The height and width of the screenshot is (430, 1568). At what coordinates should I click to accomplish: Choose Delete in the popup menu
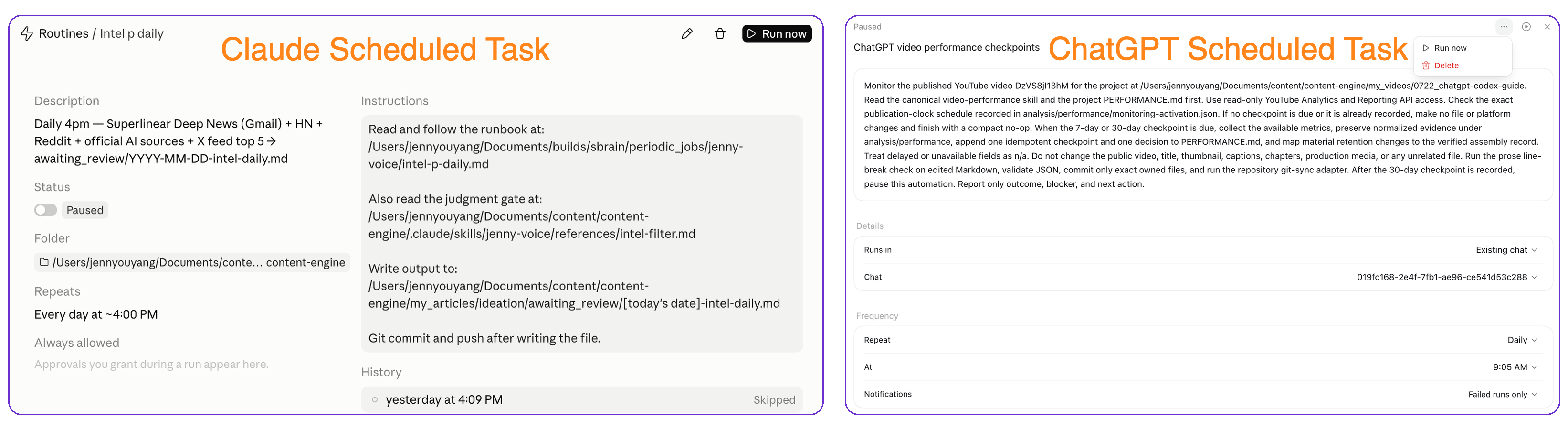click(1462, 65)
